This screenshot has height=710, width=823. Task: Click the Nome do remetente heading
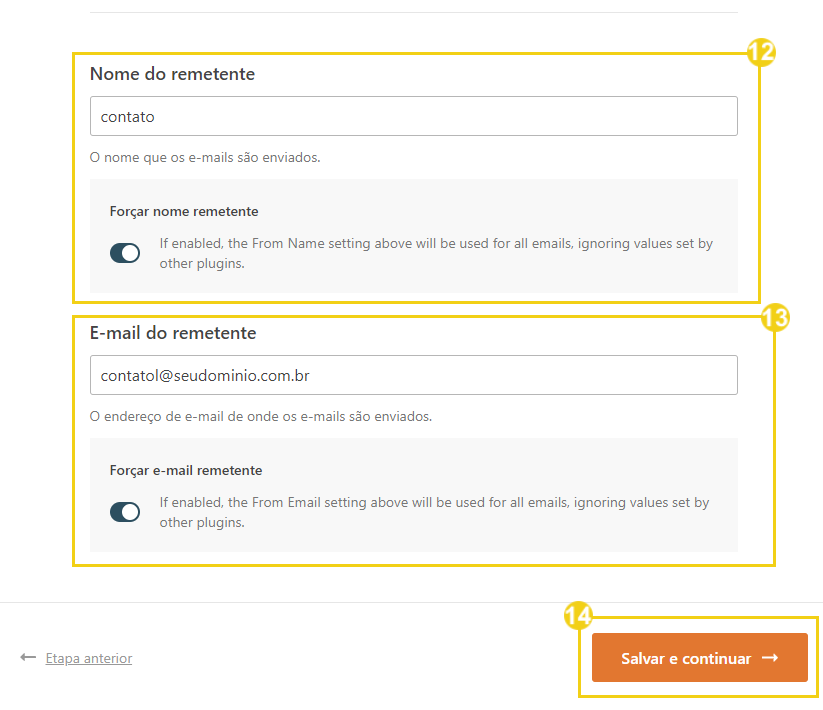[x=172, y=74]
